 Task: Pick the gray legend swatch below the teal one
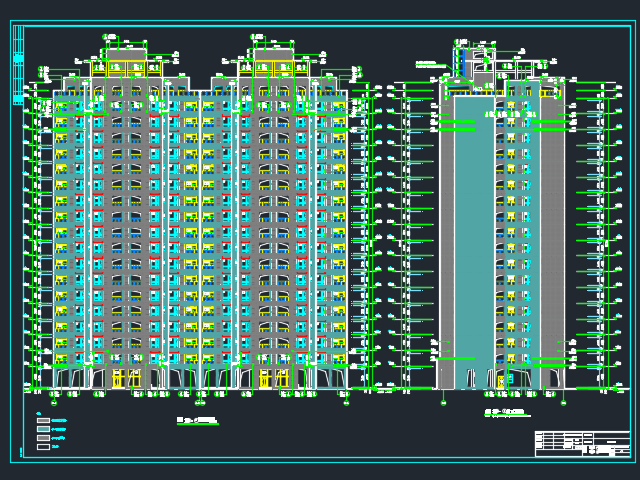[x=43, y=438]
